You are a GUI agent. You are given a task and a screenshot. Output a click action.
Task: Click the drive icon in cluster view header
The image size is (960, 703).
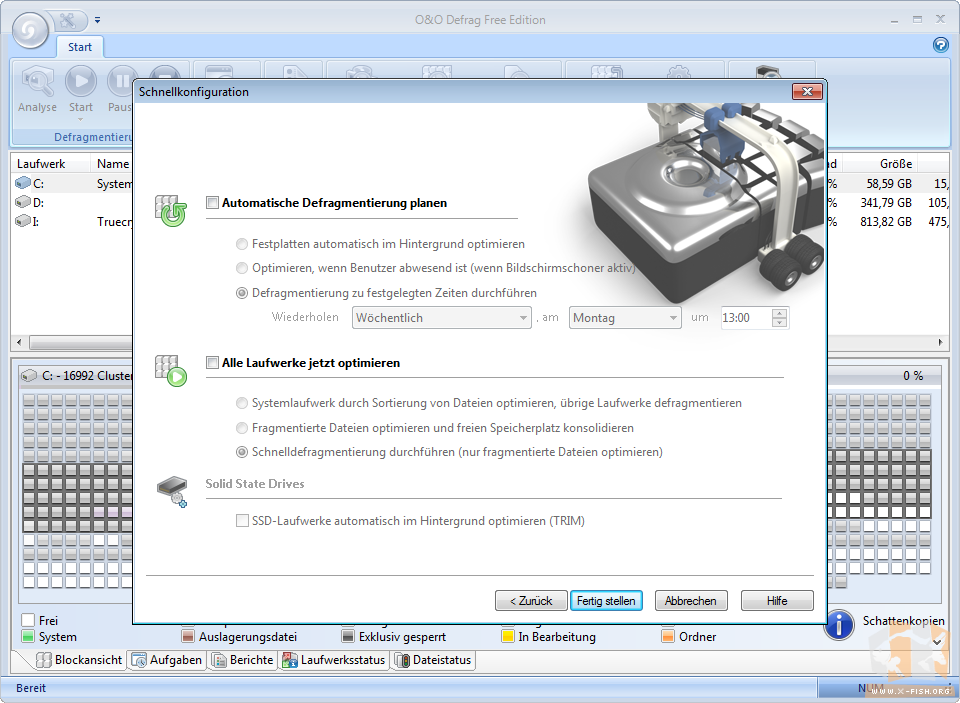pos(29,375)
